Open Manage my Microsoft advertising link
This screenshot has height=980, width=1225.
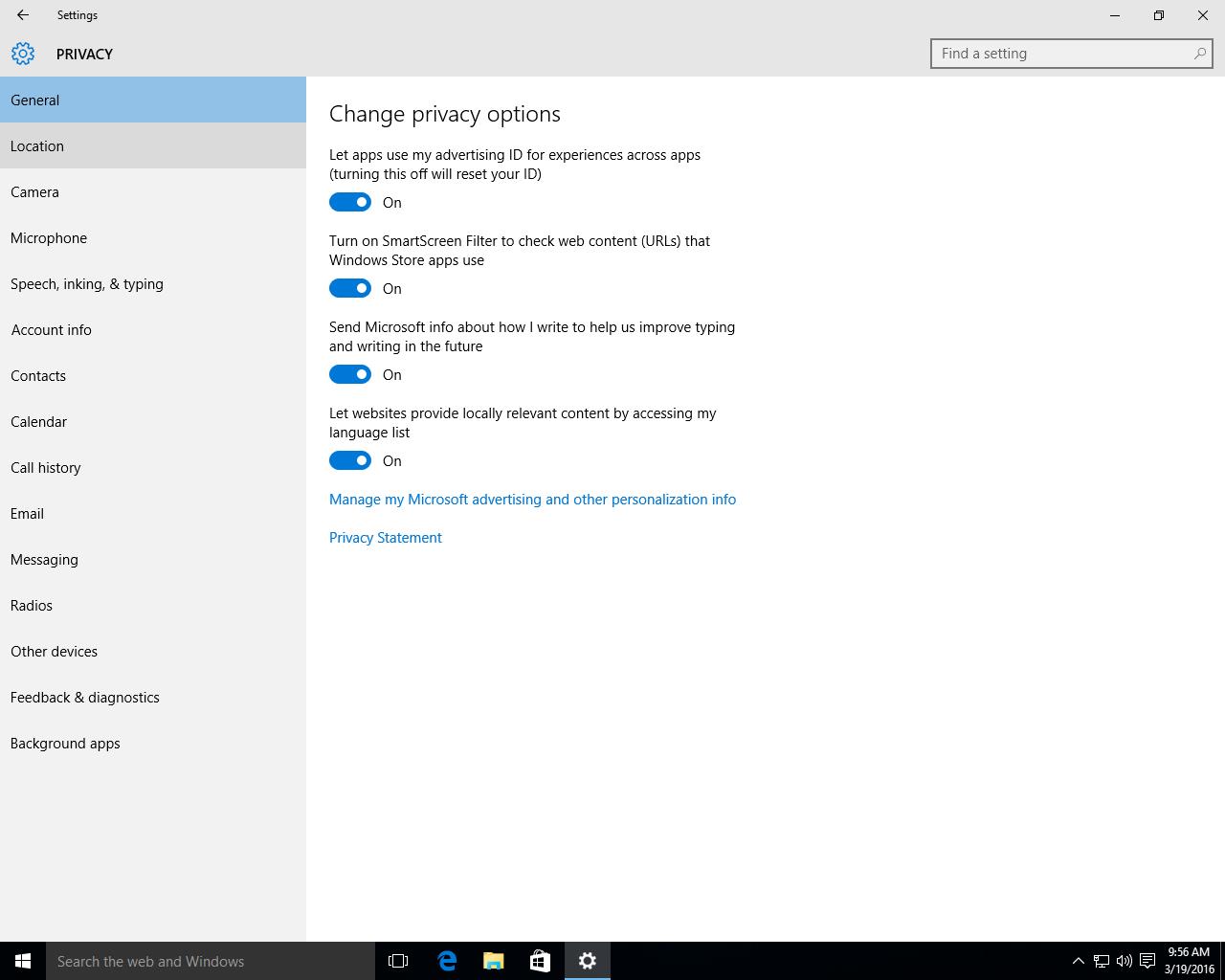pos(532,500)
